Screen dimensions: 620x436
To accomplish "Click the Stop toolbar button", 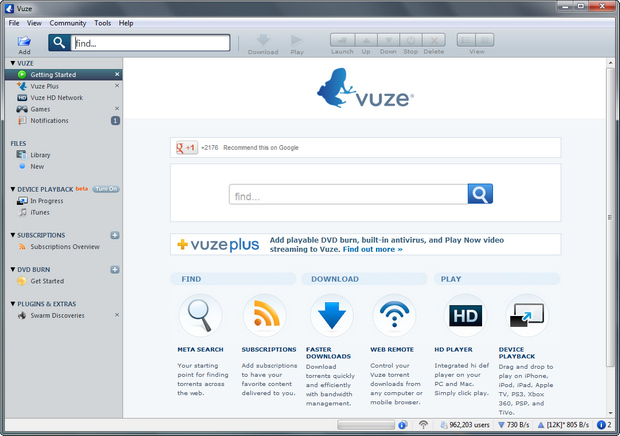I will coord(411,40).
